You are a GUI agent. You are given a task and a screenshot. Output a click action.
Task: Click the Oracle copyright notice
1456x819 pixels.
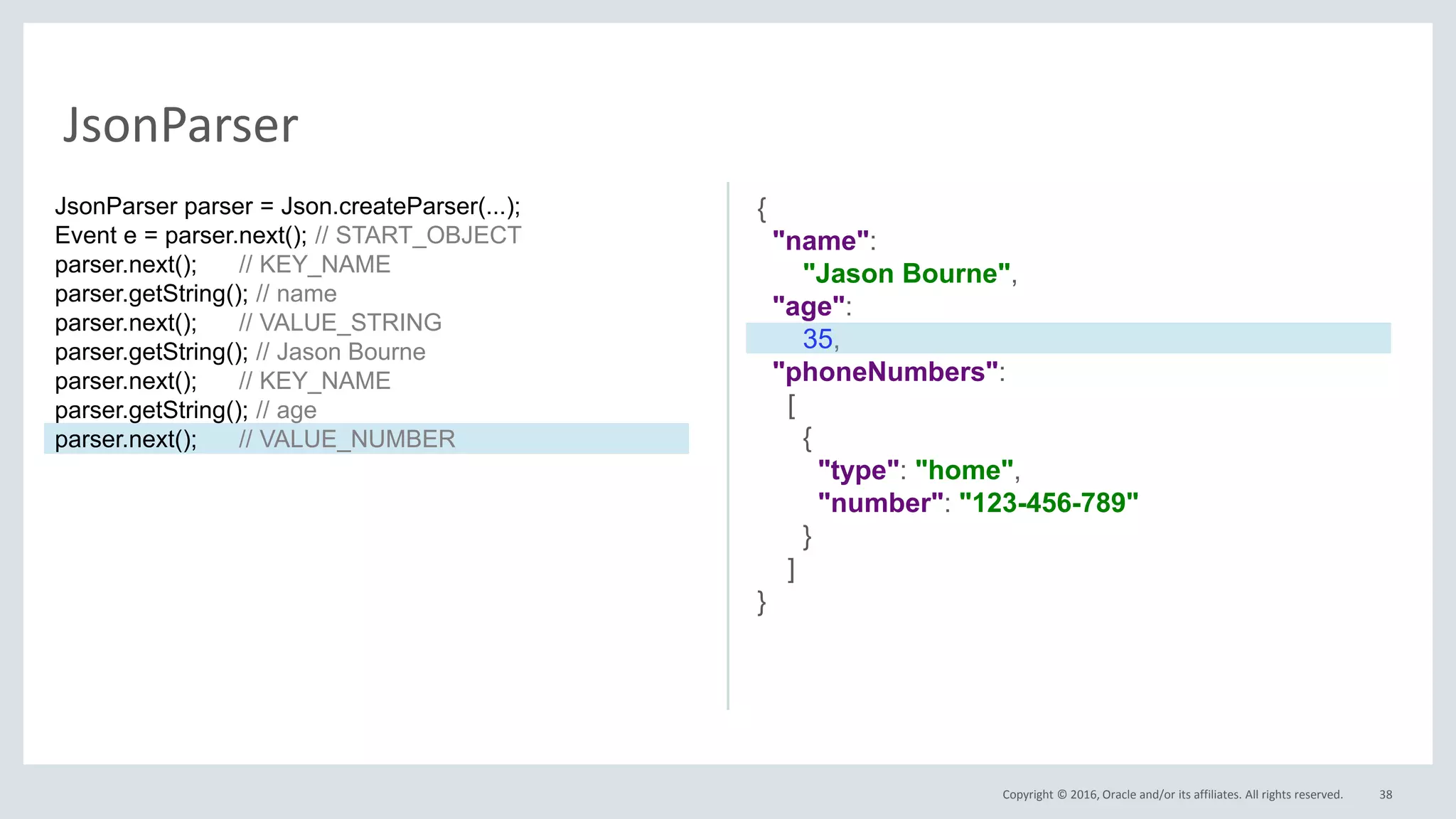(x=1172, y=795)
